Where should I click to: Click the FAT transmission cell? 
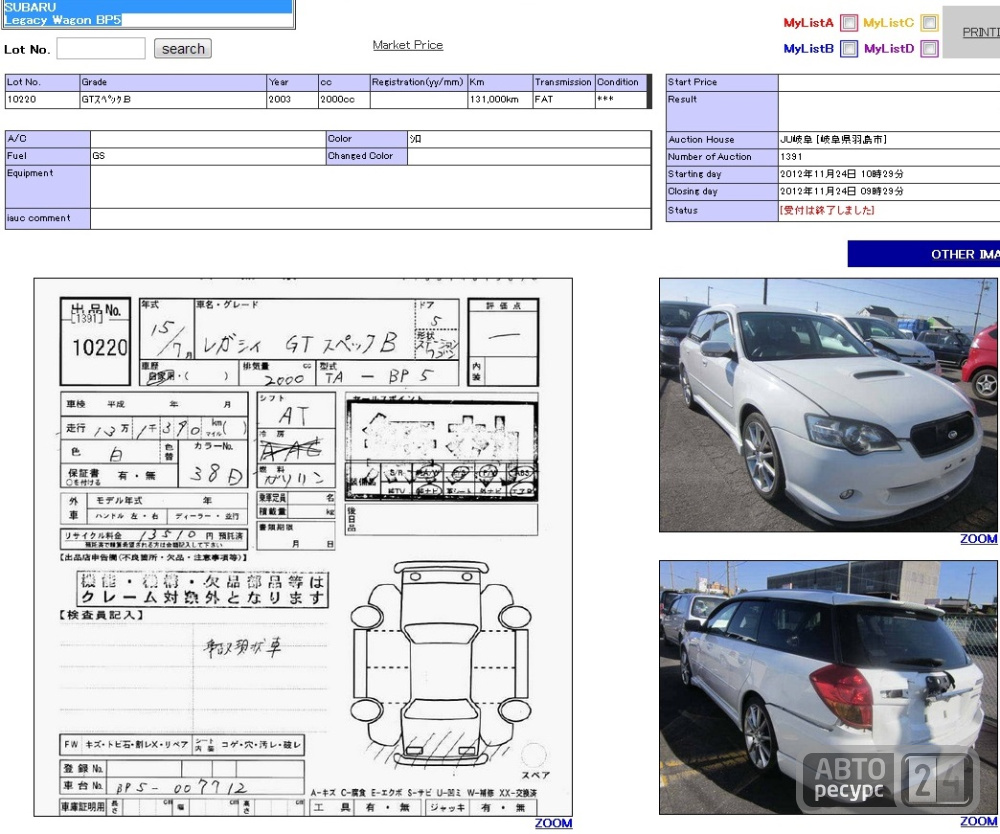(564, 99)
